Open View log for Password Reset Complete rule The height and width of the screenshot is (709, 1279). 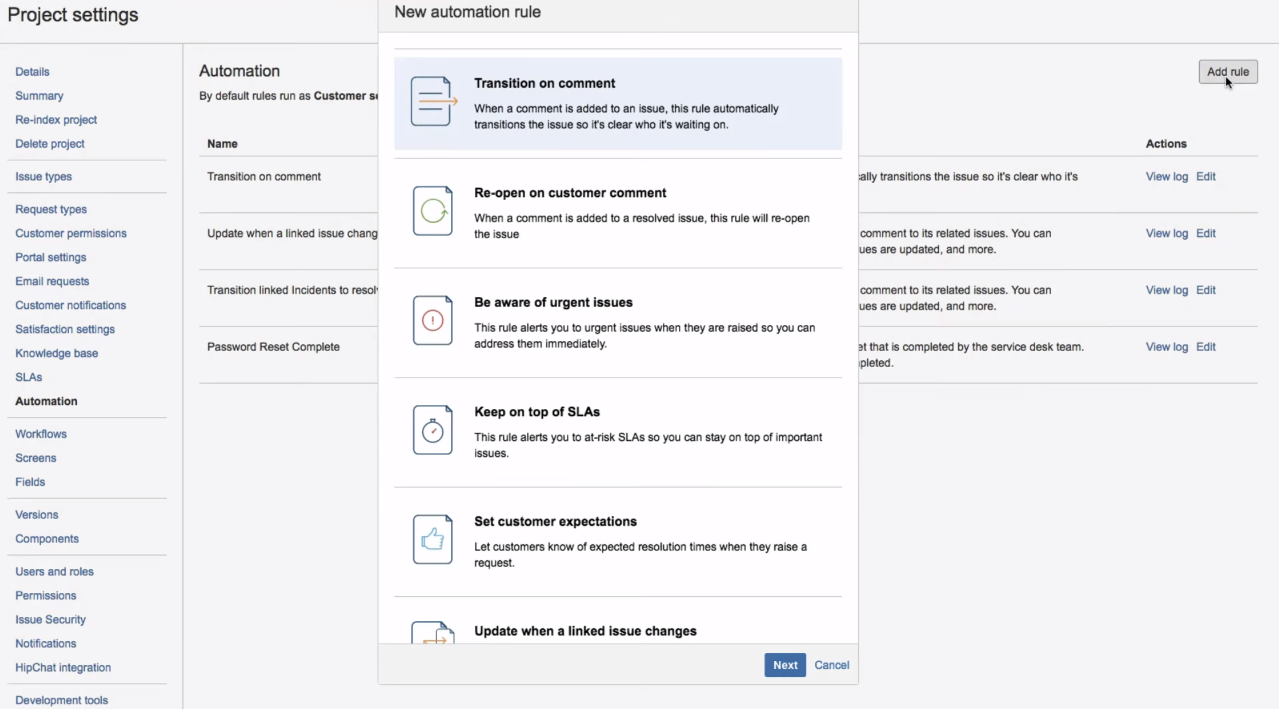click(x=1166, y=346)
